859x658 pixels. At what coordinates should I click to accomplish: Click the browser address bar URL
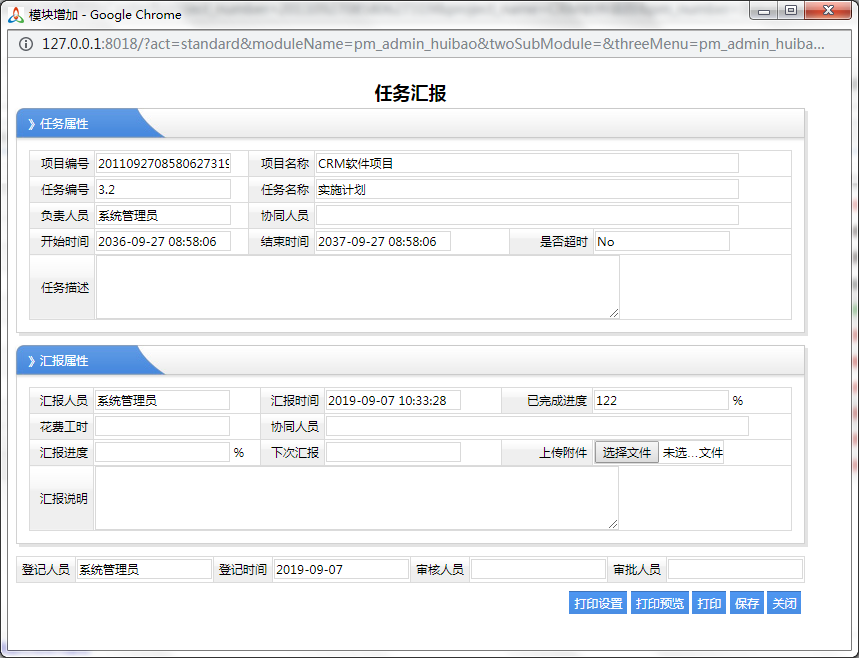pyautogui.click(x=430, y=44)
